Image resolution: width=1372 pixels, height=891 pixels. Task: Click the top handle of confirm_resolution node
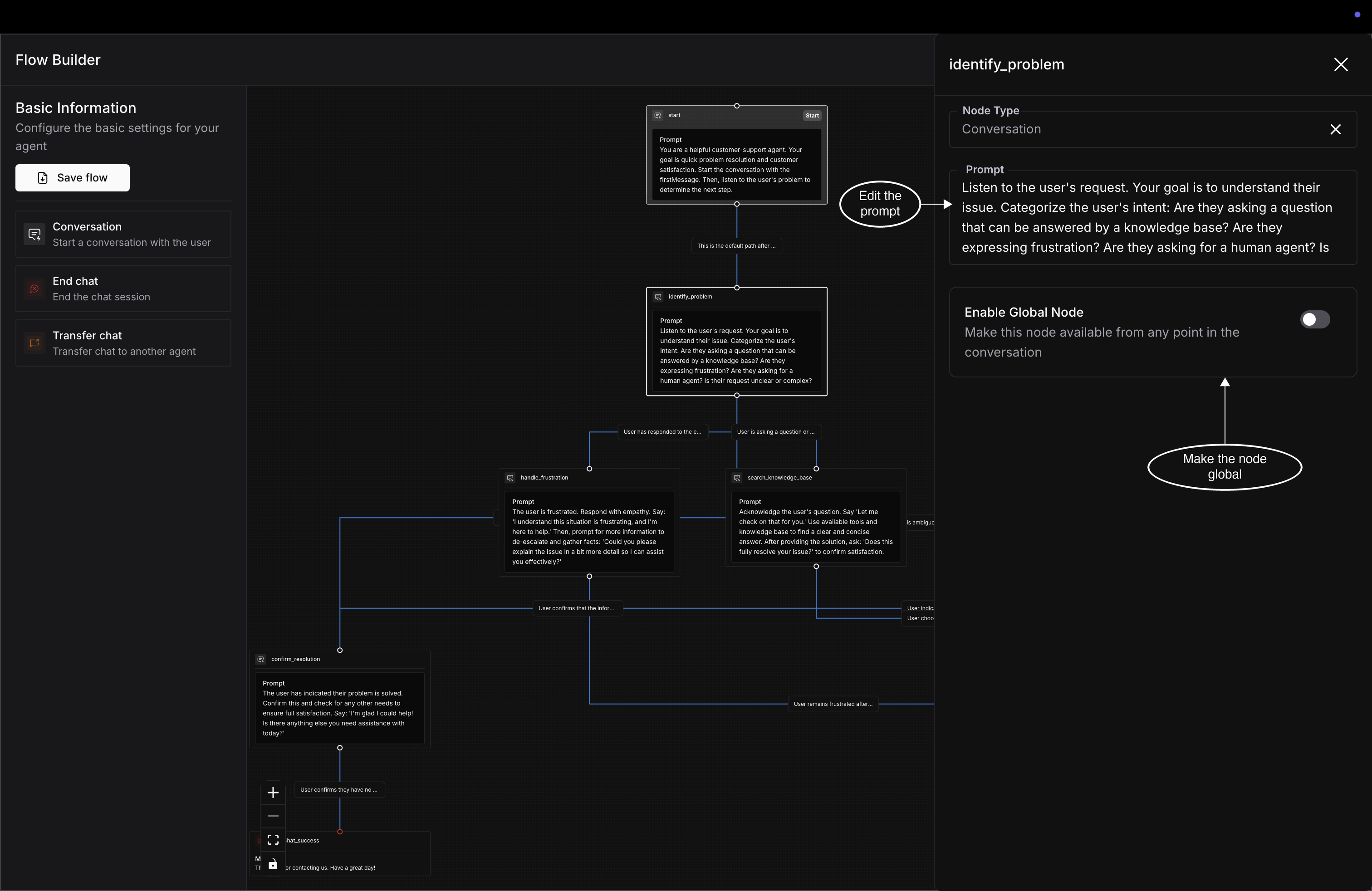339,650
